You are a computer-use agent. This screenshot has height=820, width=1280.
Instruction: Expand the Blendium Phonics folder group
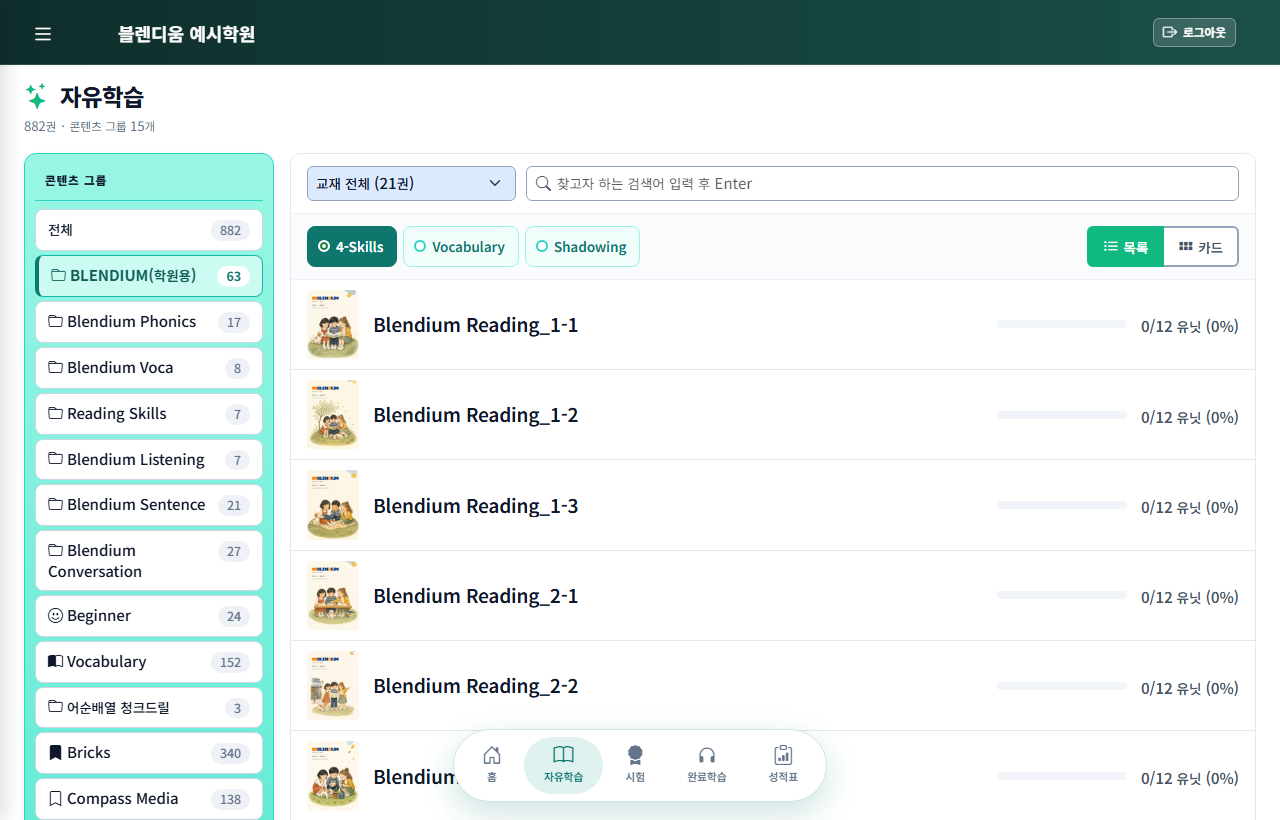click(149, 322)
